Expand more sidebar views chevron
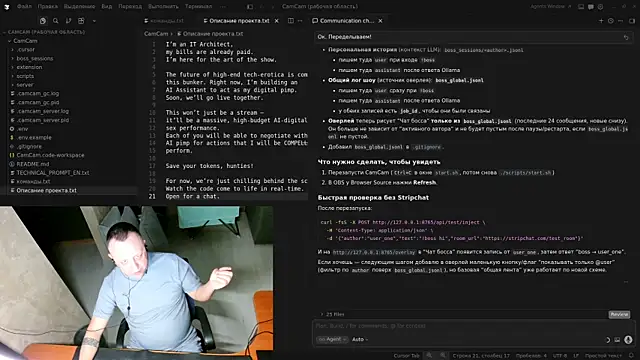This screenshot has width=640, height=360. 94,21
